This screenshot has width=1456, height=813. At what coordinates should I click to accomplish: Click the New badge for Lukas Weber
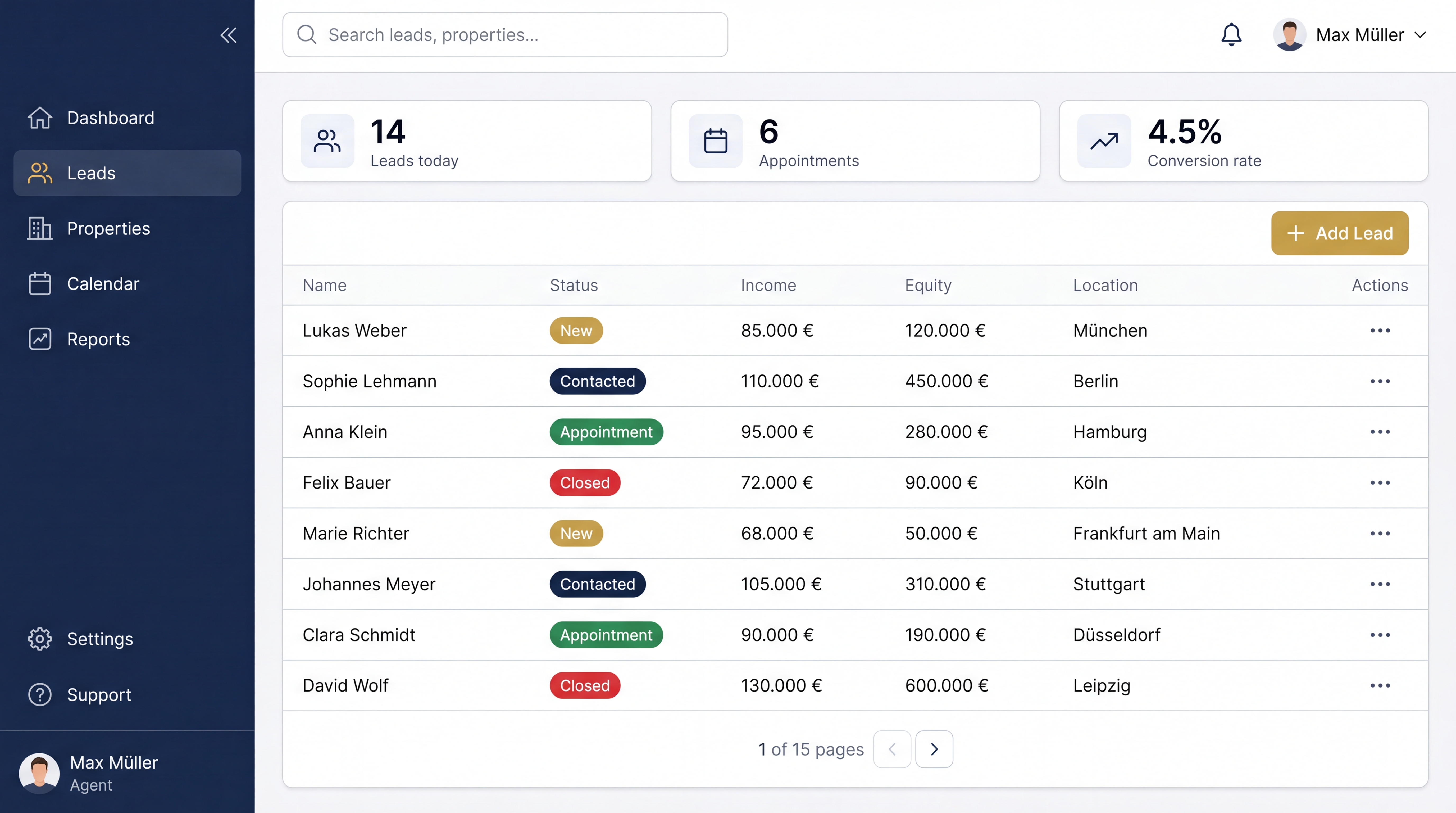click(x=576, y=330)
